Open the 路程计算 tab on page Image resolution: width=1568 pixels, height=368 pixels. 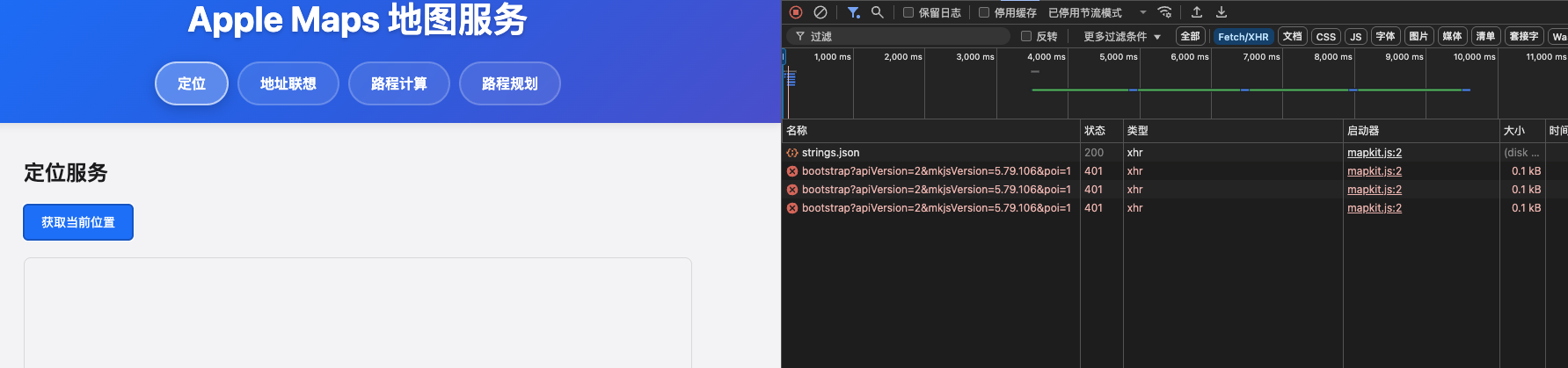[x=399, y=83]
